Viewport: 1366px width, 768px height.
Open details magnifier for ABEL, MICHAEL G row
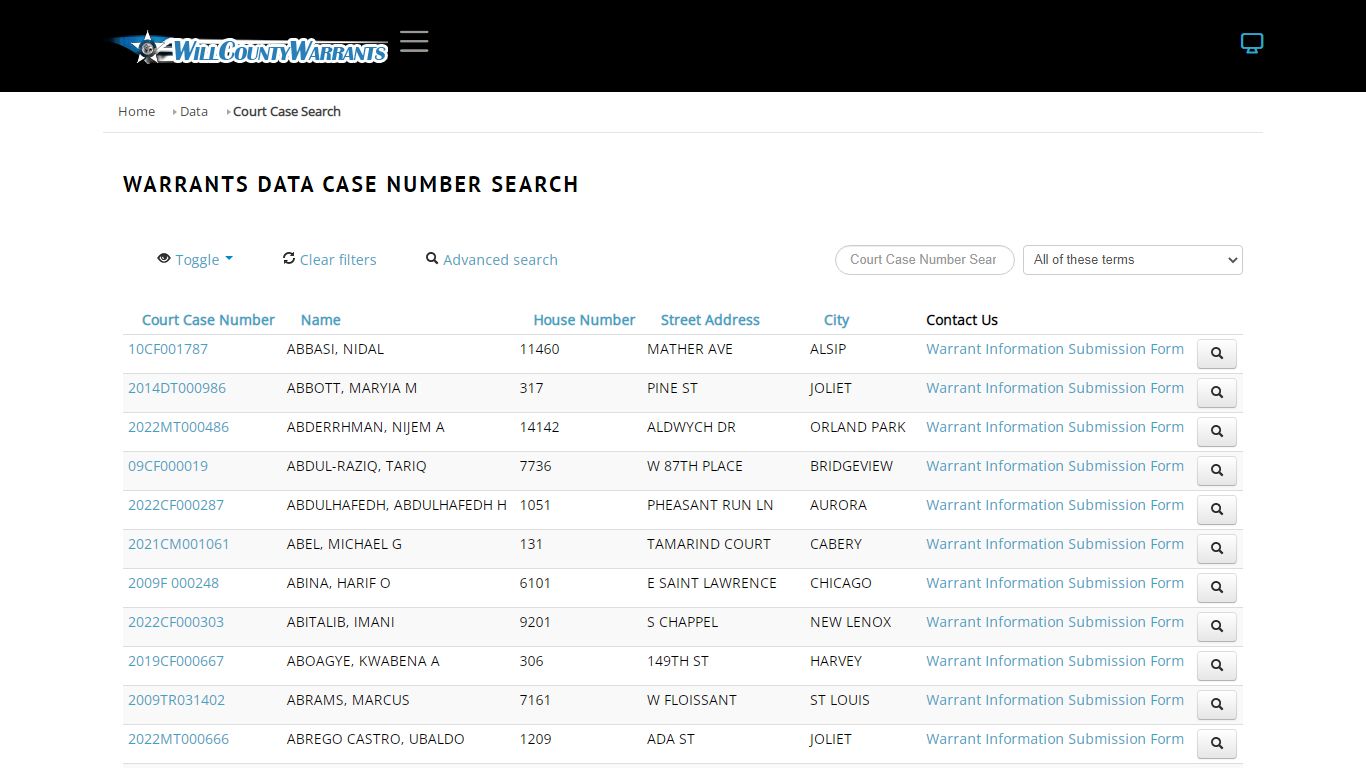(x=1217, y=549)
